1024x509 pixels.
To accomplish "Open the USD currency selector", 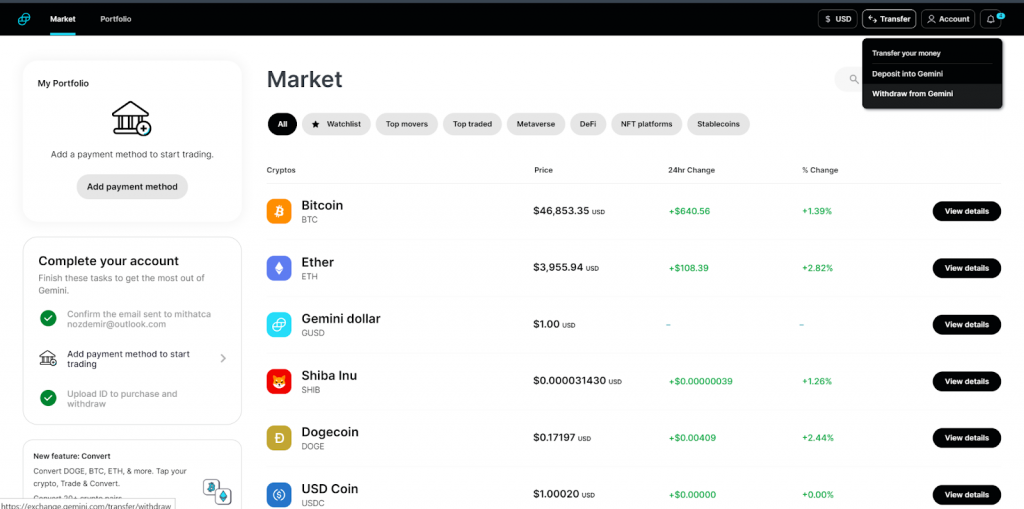I will pyautogui.click(x=838, y=19).
